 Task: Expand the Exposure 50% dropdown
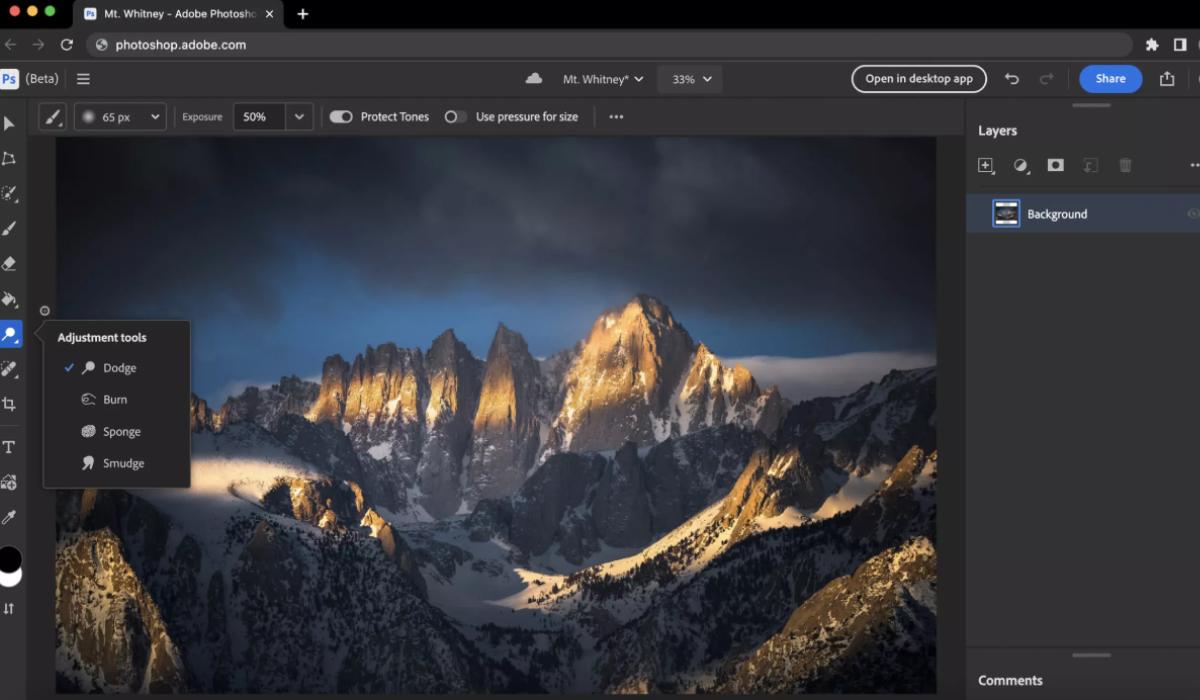coord(299,117)
